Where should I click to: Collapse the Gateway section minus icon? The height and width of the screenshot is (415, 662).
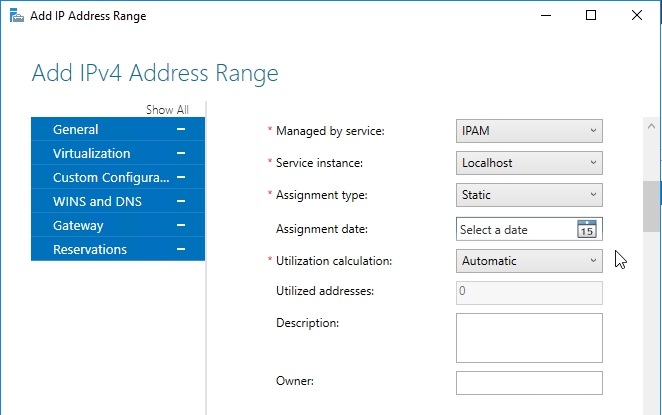coord(181,226)
